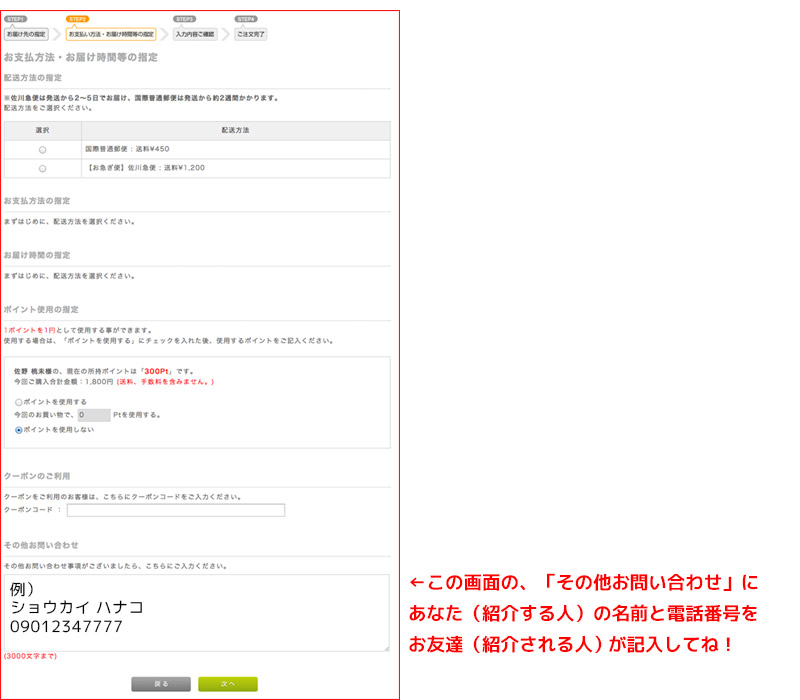Viewport: 800px width, 700px height.
Task: Click the STEP1 お届け先の指定 step box
Action: click(x=26, y=34)
